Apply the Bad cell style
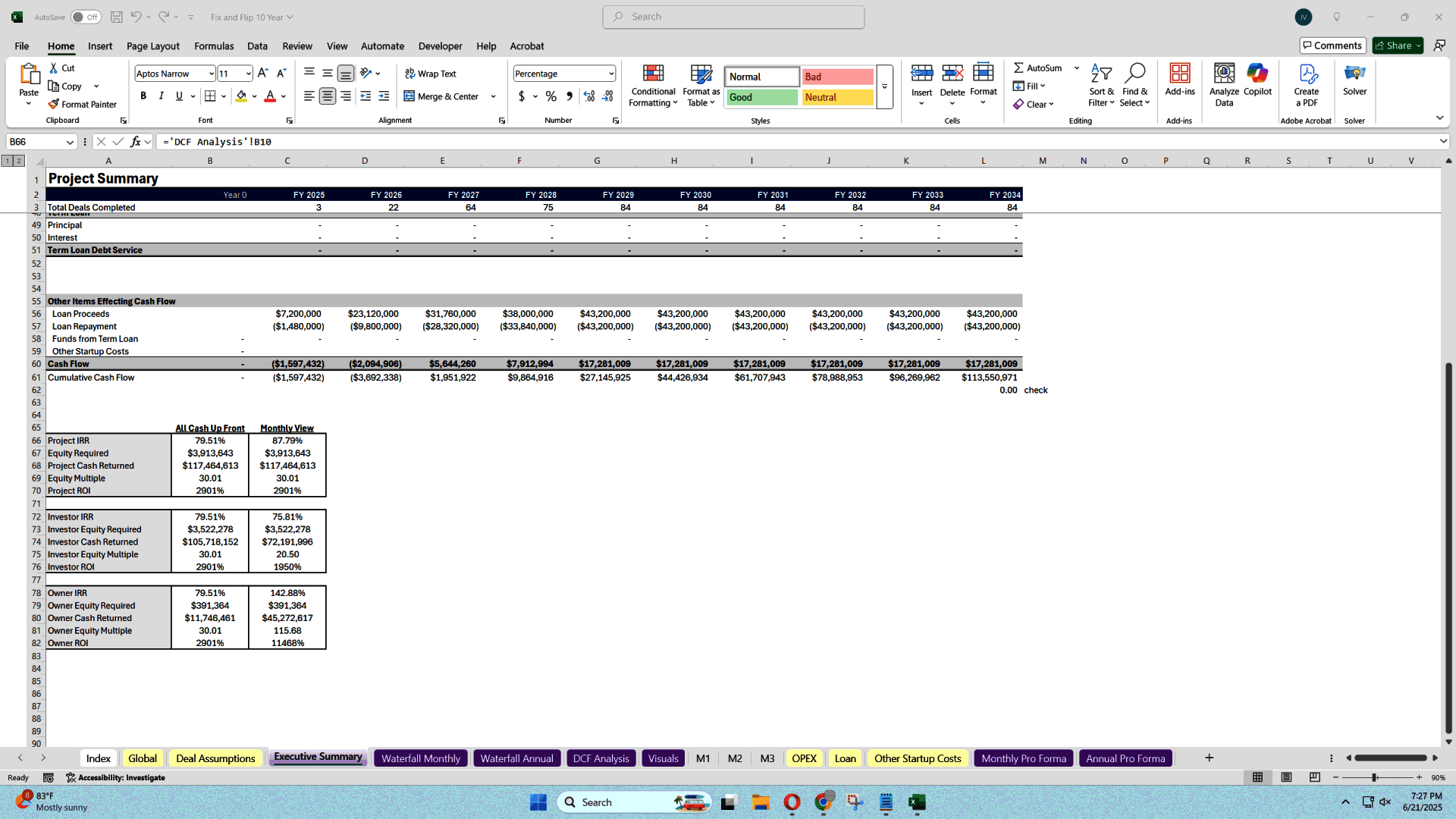 (837, 77)
